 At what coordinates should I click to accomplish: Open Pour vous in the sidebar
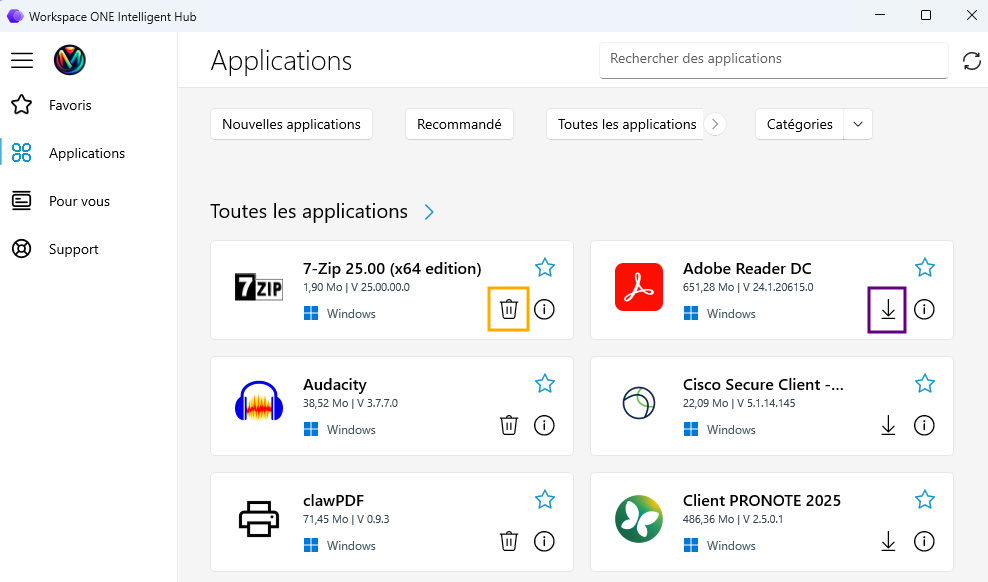(79, 201)
